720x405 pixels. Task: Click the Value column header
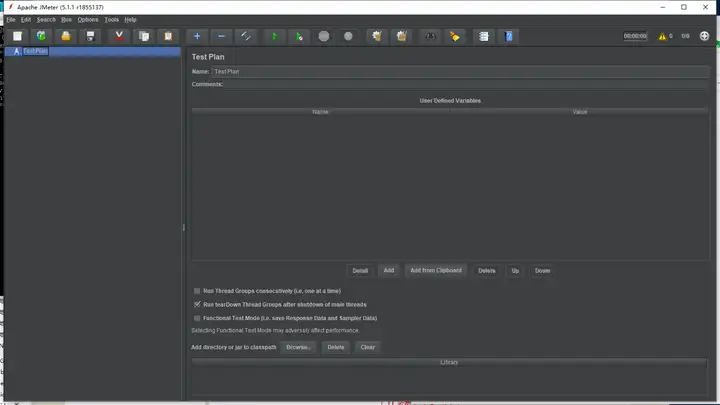(x=579, y=112)
